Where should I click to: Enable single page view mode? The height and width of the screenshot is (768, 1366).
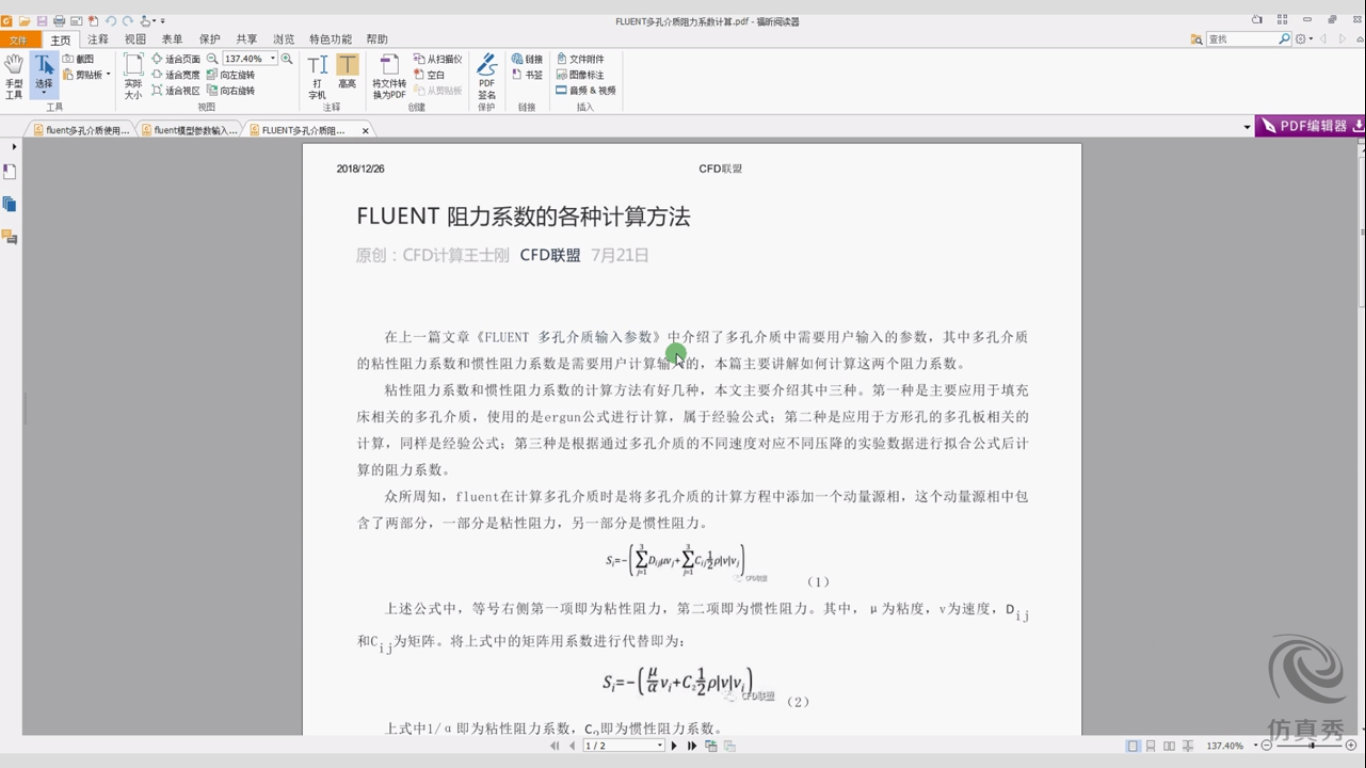click(x=1132, y=746)
